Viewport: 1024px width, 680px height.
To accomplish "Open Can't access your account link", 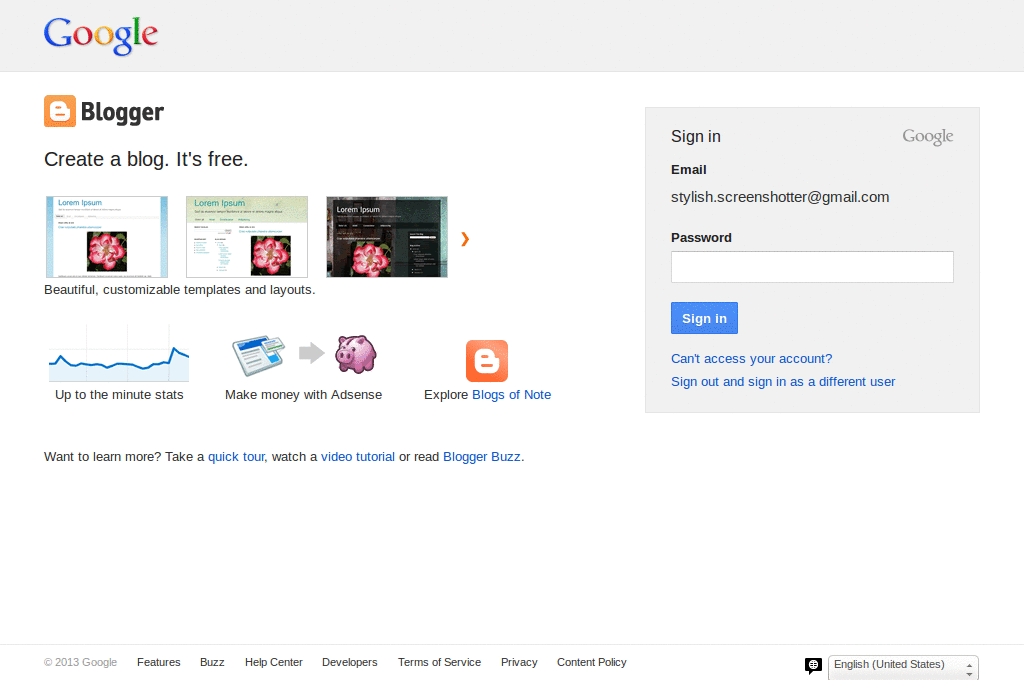I will [x=752, y=359].
